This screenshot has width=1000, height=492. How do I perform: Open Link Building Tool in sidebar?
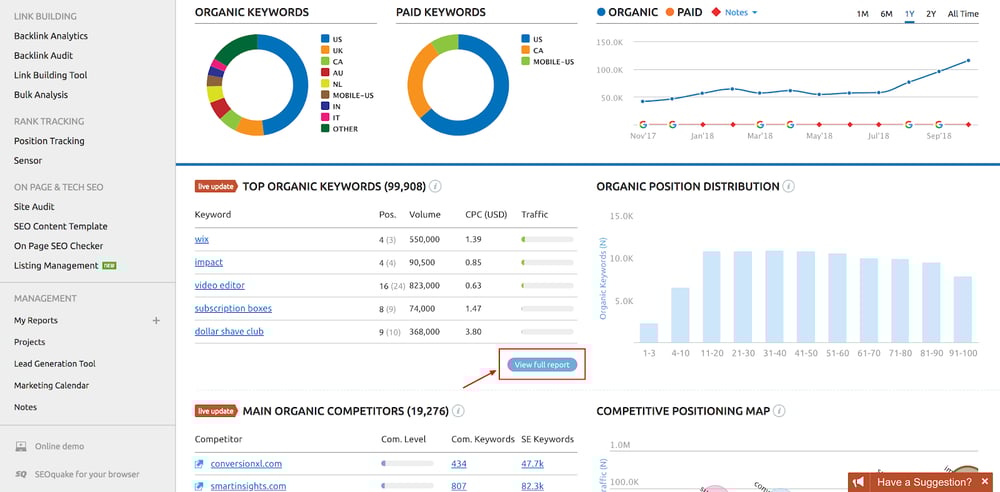pyautogui.click(x=50, y=75)
